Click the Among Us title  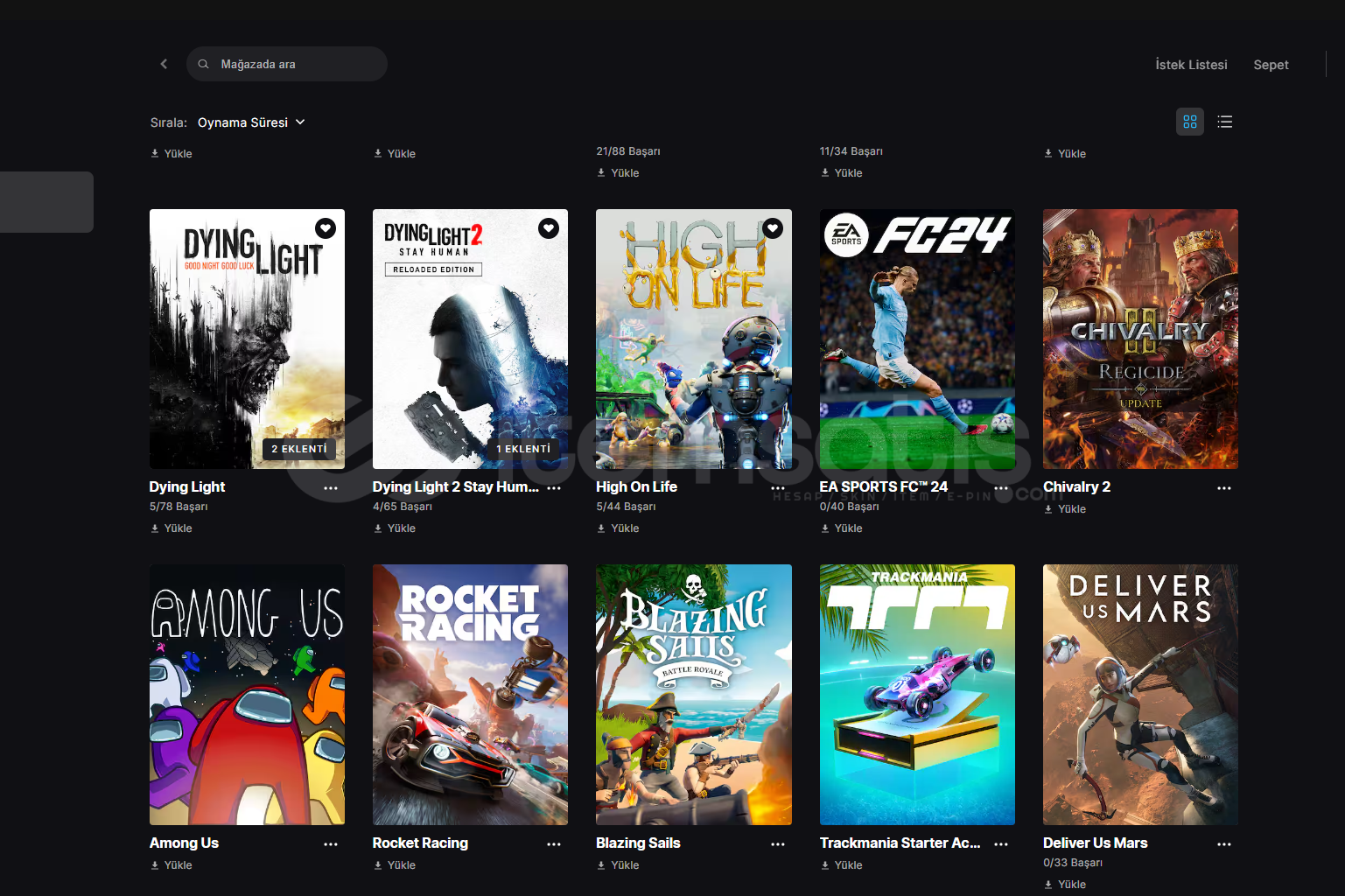tap(184, 843)
